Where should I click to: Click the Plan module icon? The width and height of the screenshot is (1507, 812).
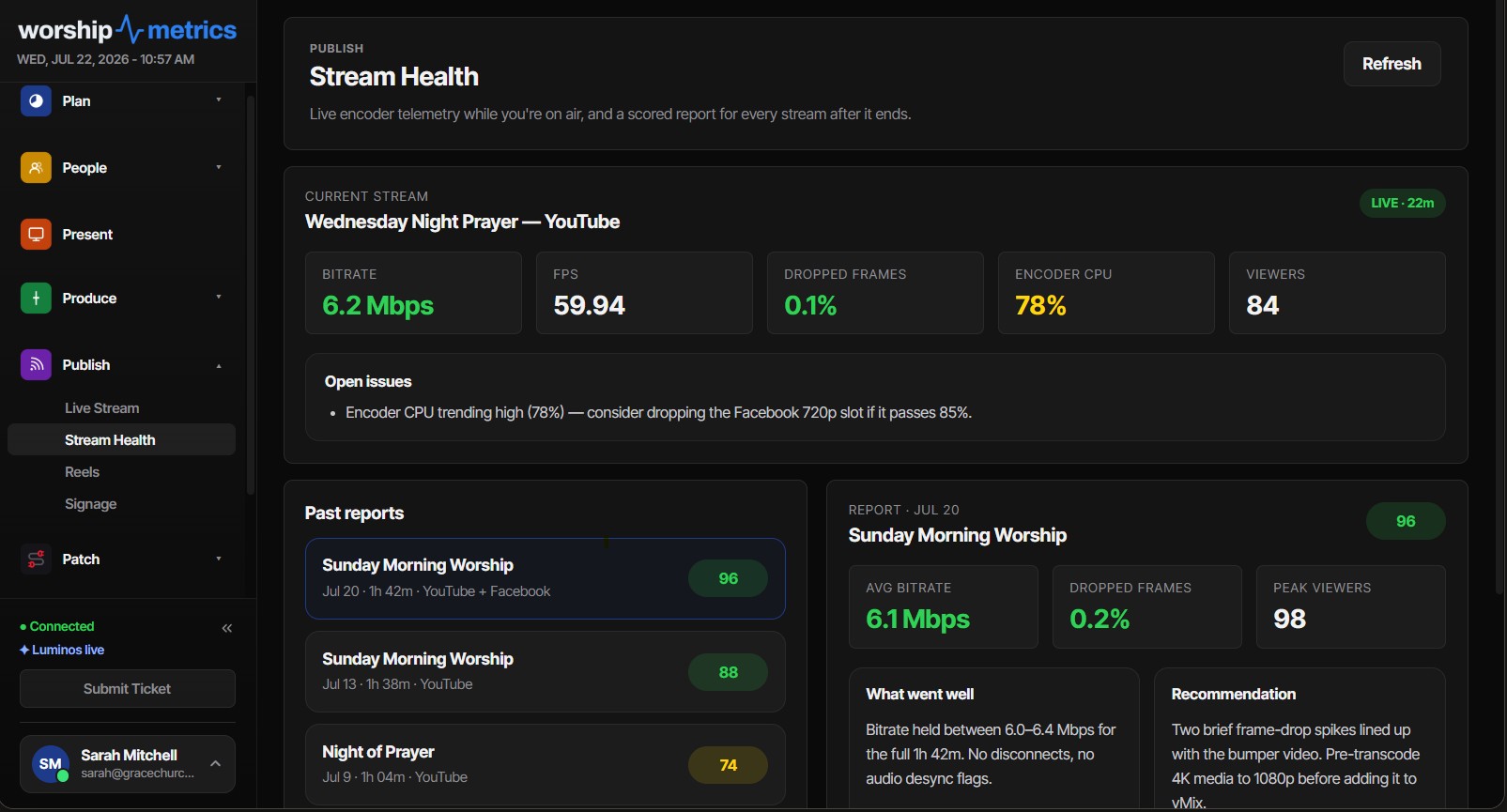coord(36,100)
